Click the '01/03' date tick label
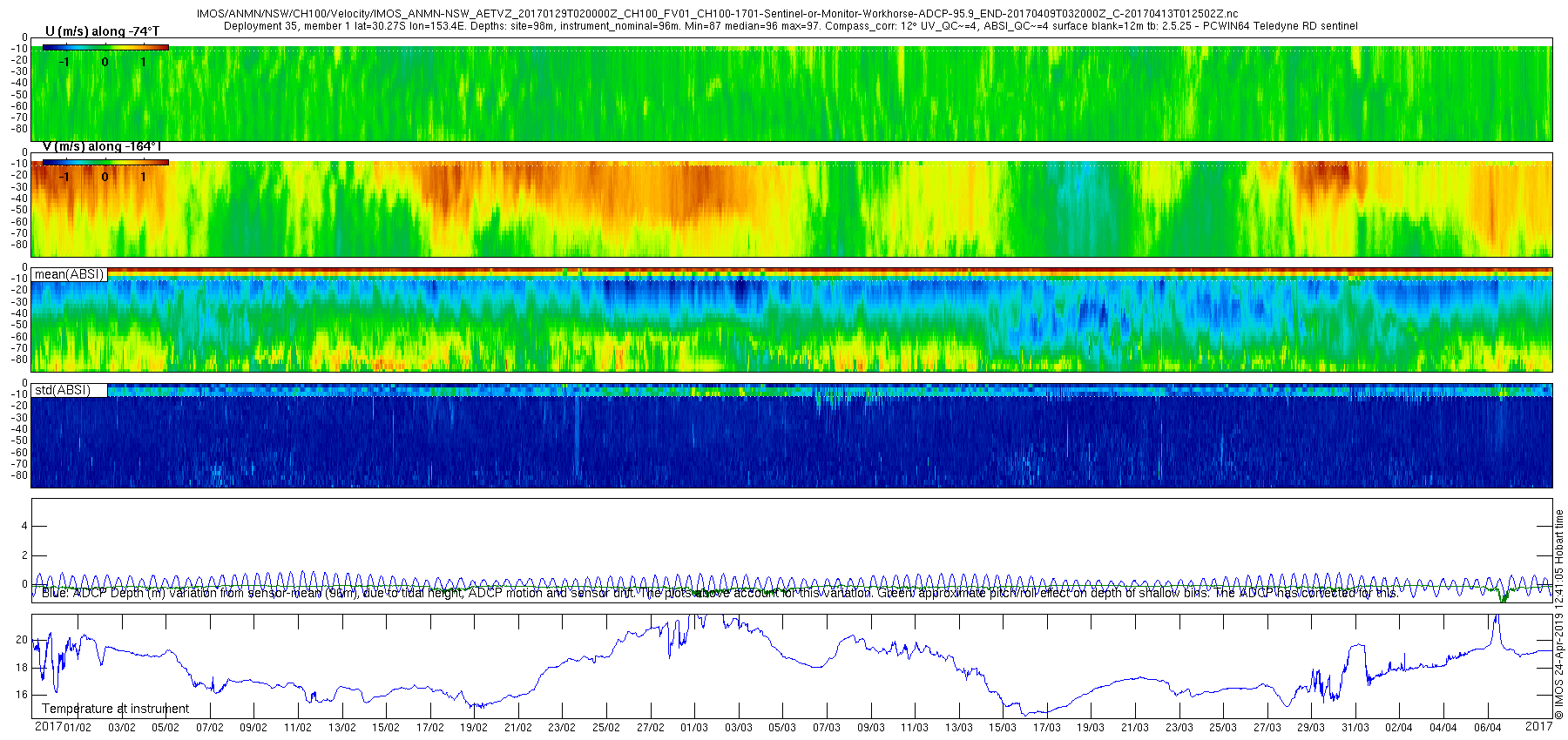Screen dimensions: 1568x740 (694, 728)
